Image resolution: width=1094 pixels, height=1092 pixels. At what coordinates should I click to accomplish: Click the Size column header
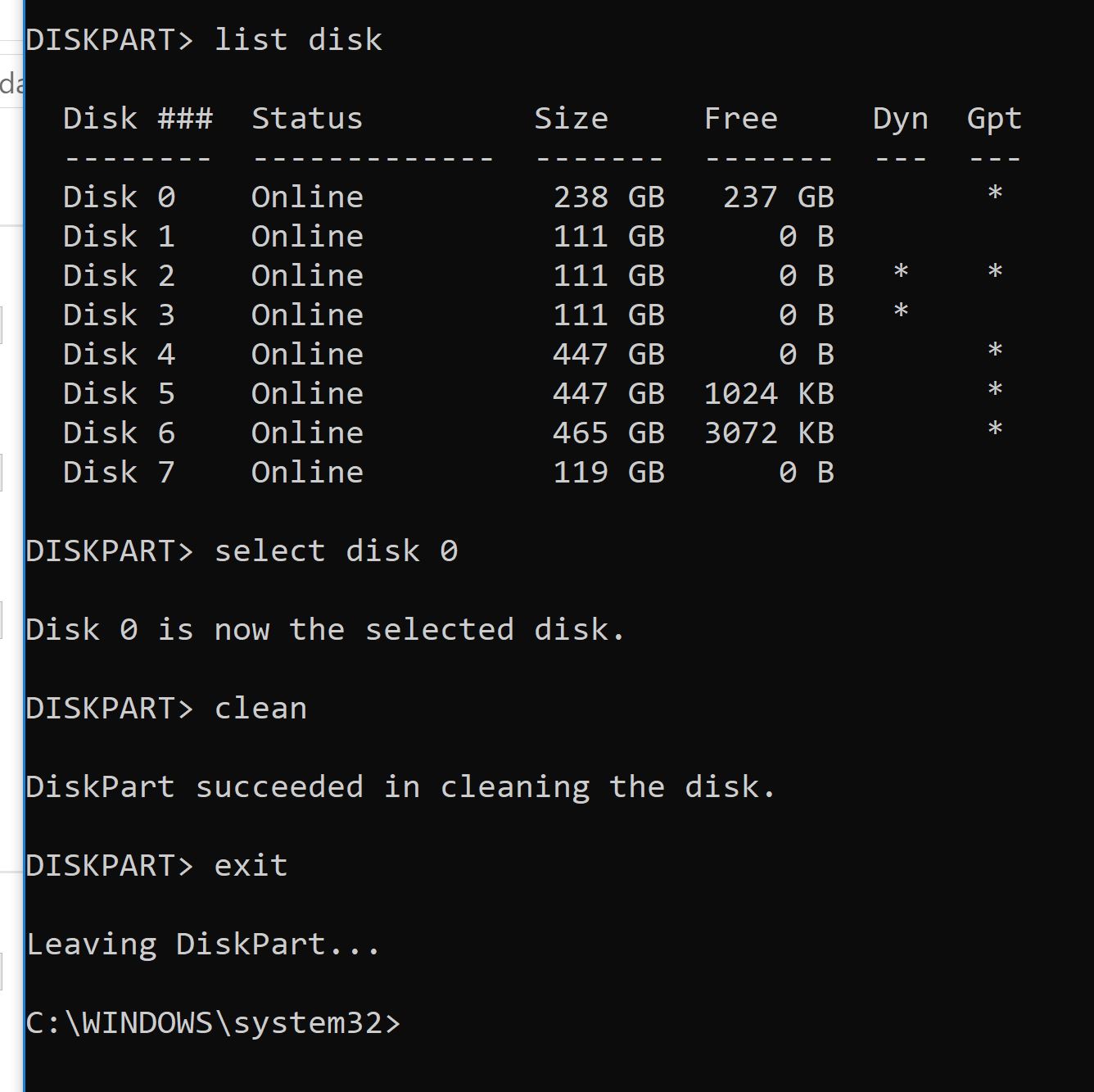(572, 118)
